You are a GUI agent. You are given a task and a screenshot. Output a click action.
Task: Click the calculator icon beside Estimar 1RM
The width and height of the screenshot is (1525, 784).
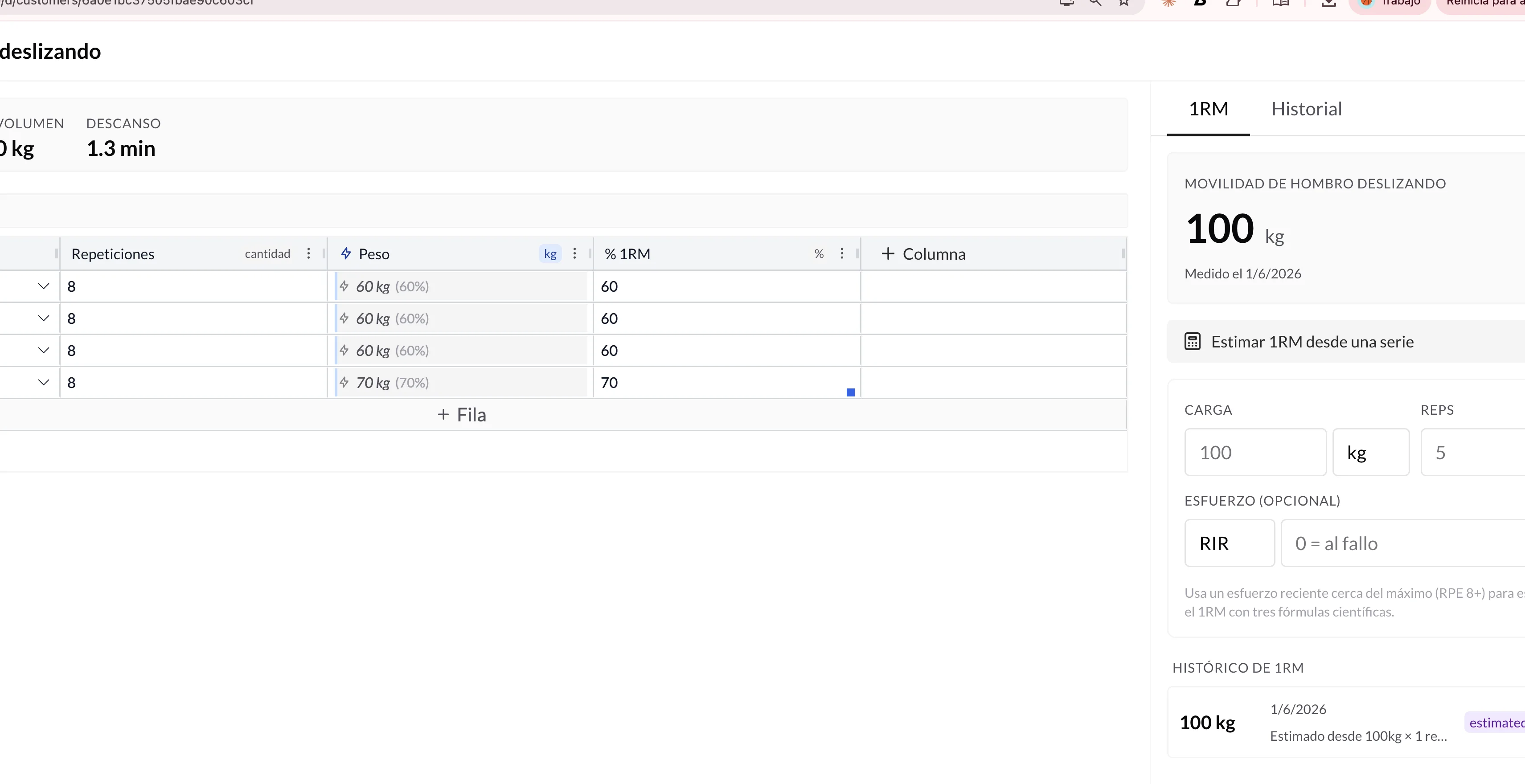point(1192,341)
